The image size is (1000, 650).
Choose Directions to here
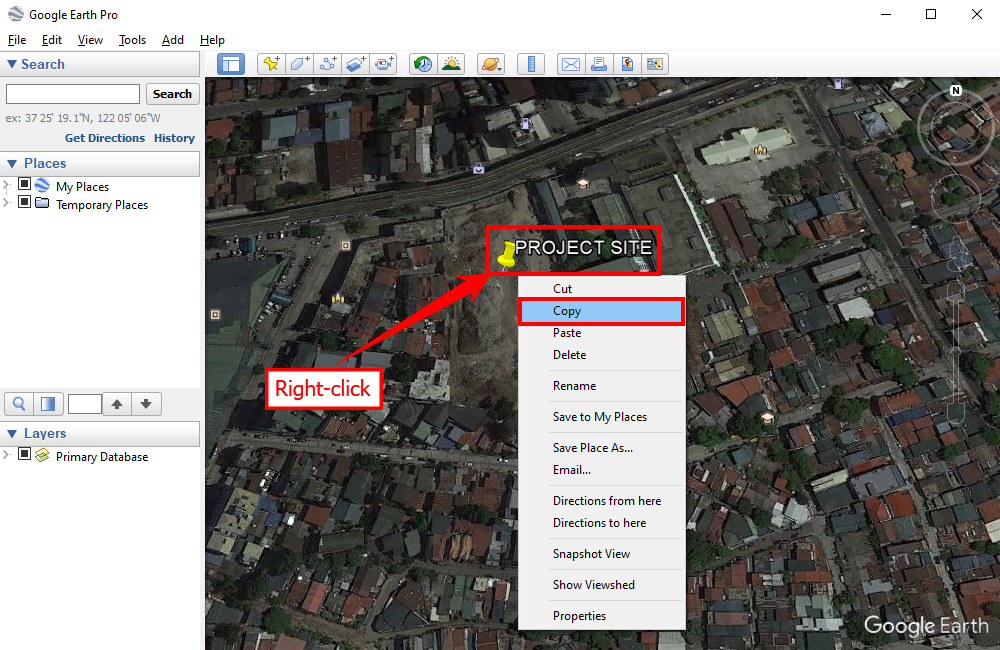(x=601, y=523)
